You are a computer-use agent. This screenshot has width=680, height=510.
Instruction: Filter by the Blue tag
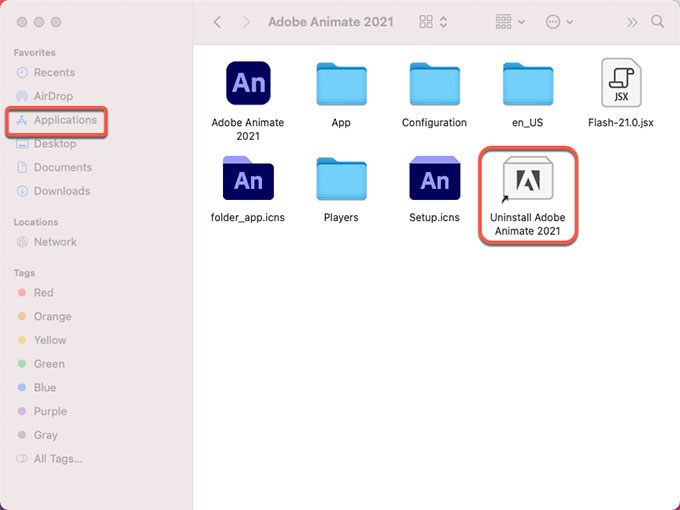pos(36,387)
